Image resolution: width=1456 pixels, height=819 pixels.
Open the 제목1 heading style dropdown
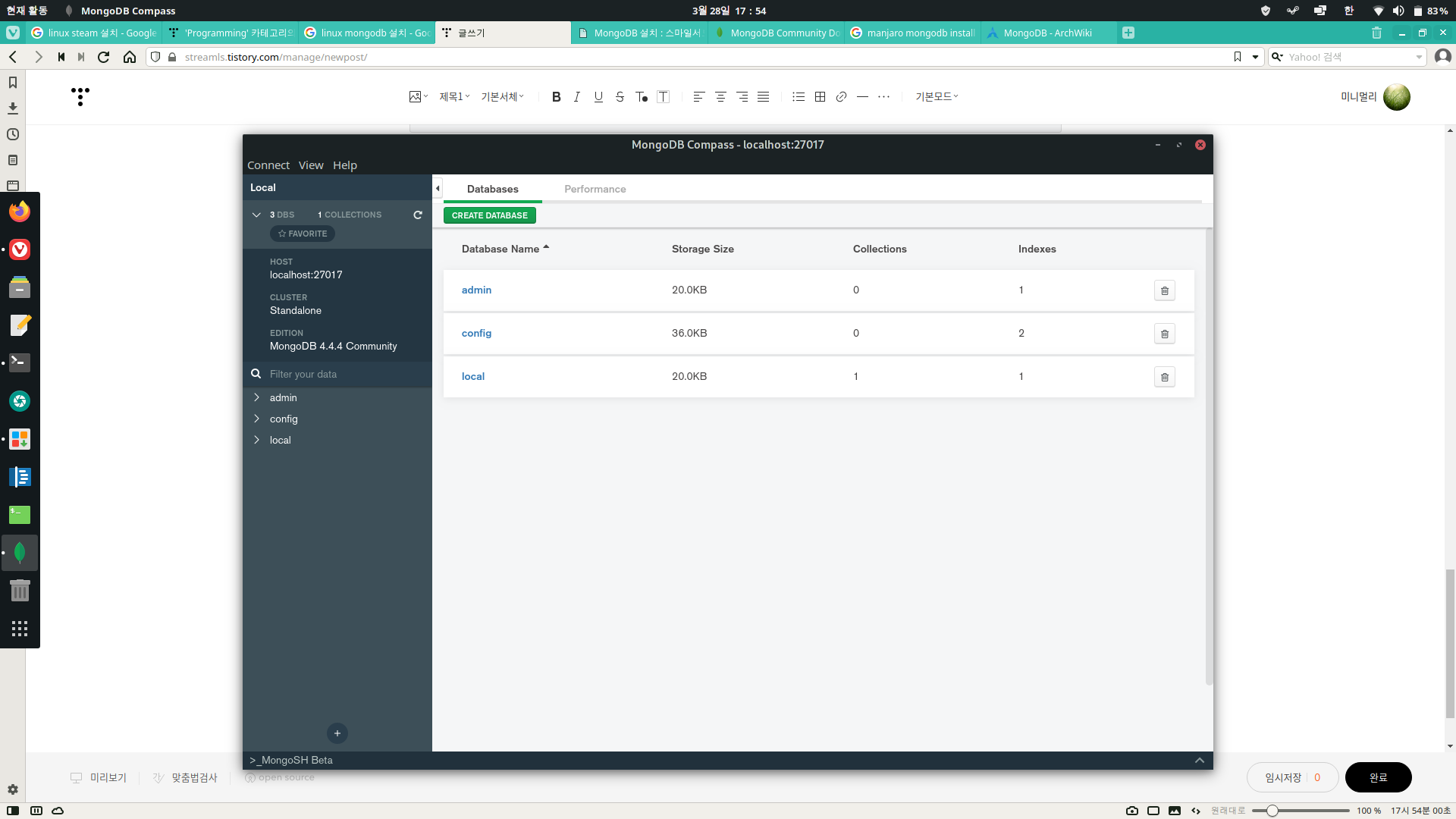(x=454, y=97)
